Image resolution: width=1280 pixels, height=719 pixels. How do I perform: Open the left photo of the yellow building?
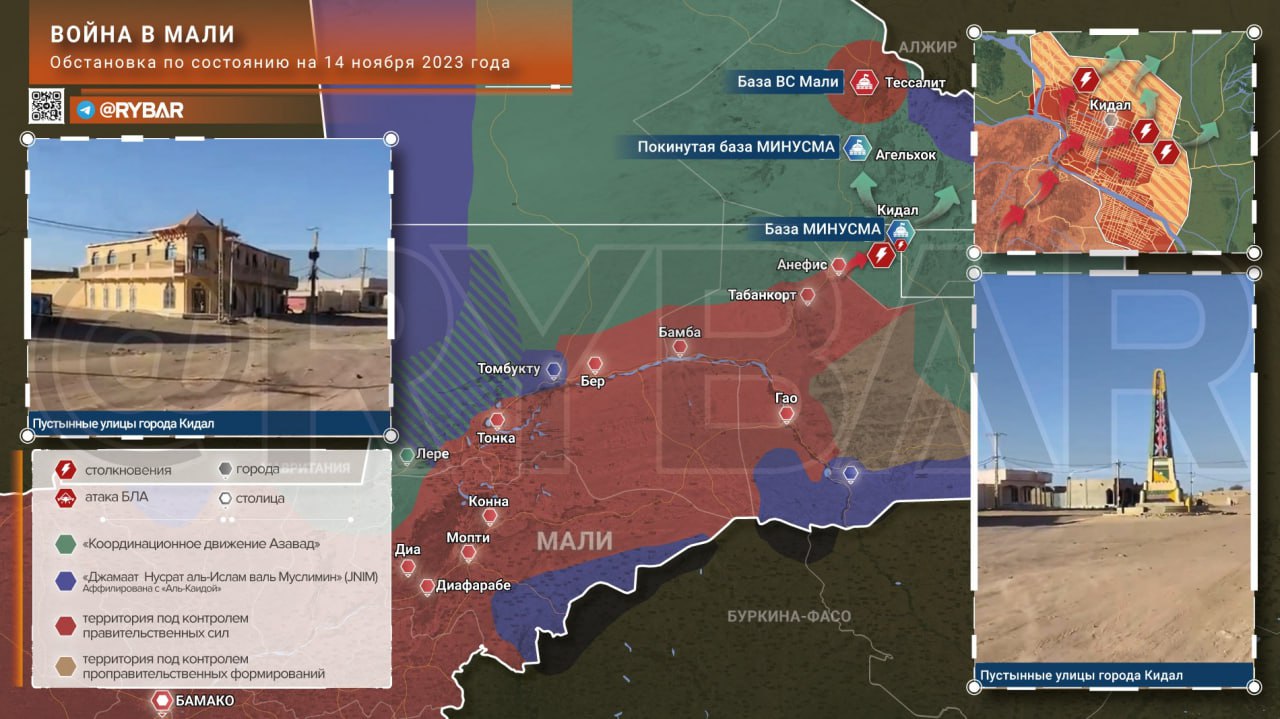click(x=209, y=275)
